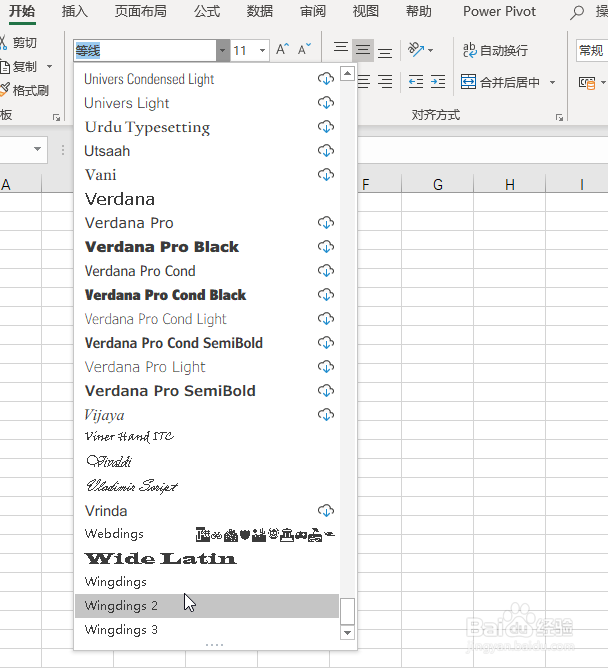Click the 剪切 cut button
This screenshot has height=668, width=608.
tap(19, 43)
